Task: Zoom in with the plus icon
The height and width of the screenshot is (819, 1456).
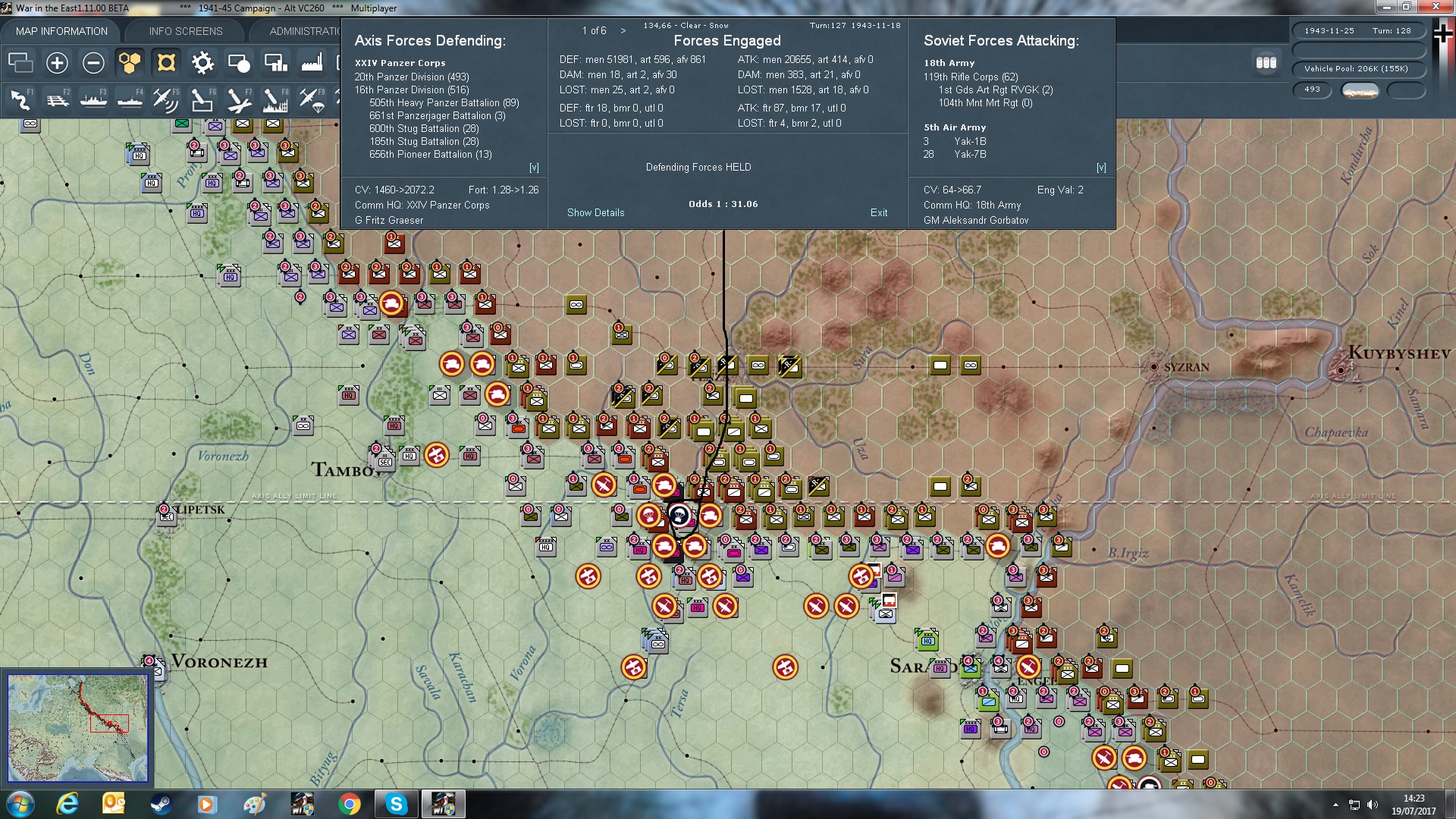Action: (57, 63)
